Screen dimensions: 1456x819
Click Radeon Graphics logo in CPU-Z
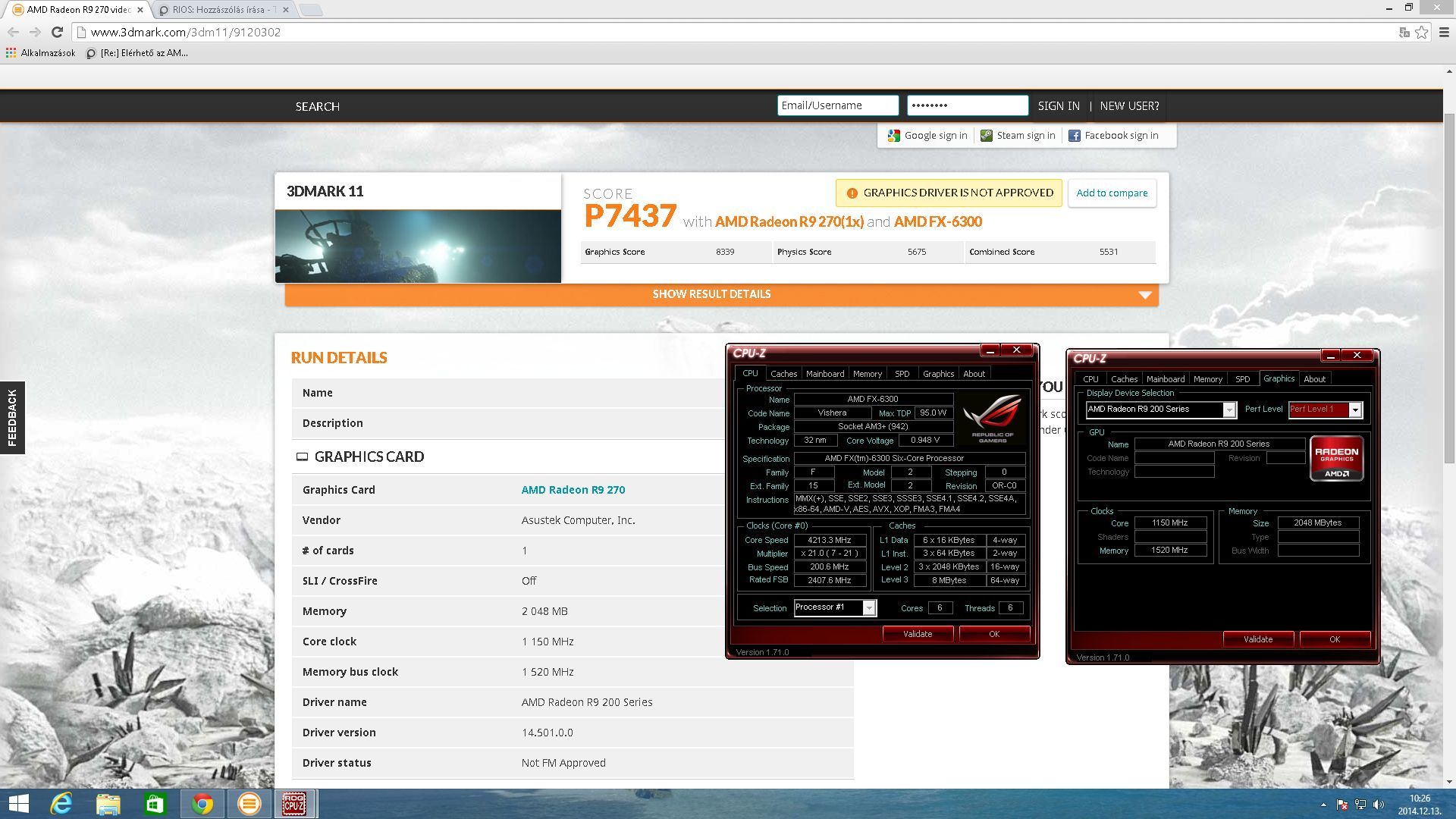point(1336,459)
